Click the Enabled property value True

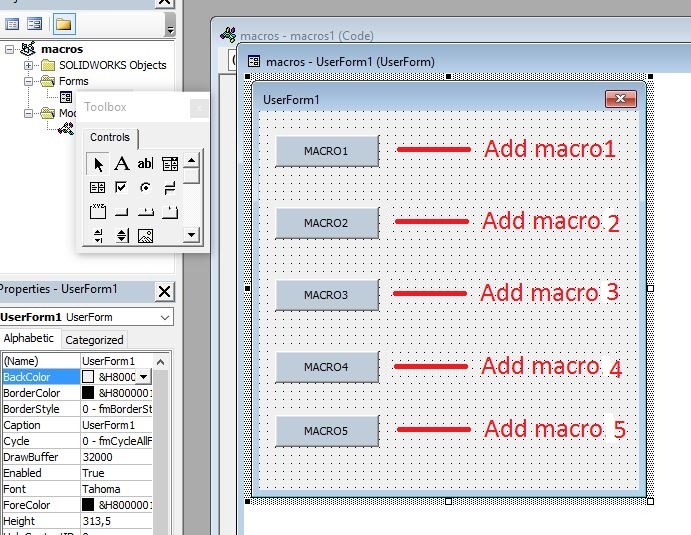coord(116,473)
